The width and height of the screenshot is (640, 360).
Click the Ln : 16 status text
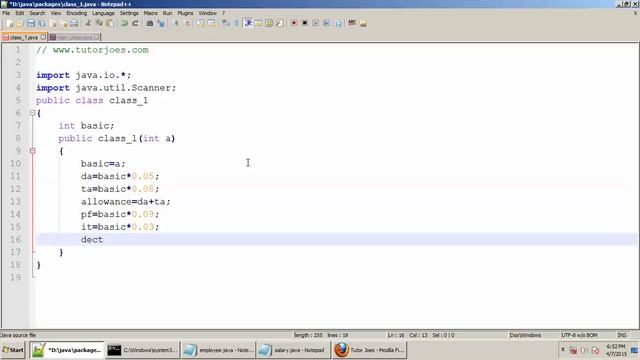(396, 335)
